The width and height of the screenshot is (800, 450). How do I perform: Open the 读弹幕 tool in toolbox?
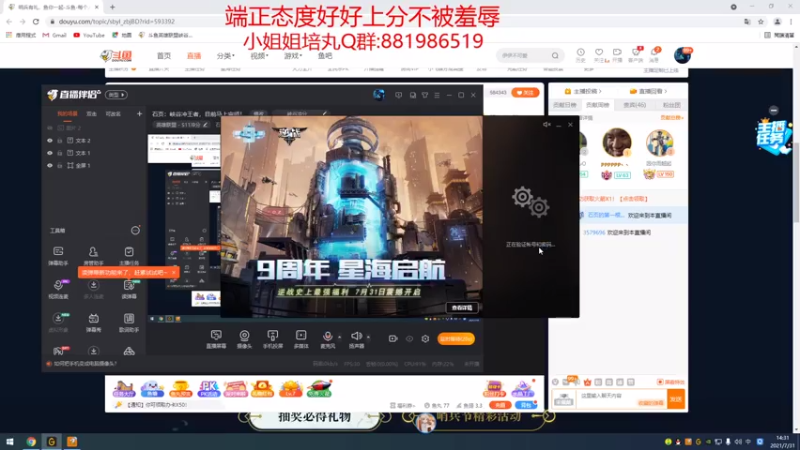point(129,289)
